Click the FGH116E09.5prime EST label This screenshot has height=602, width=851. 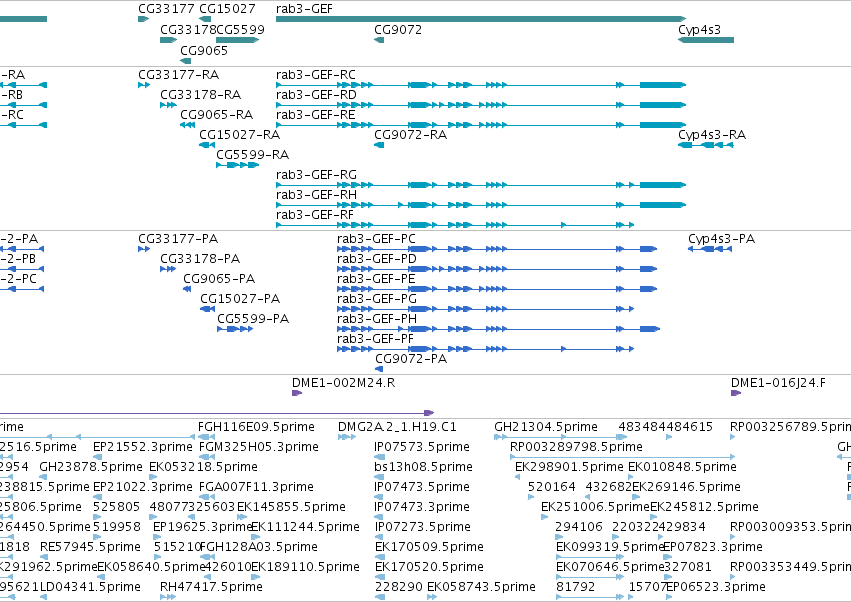click(x=256, y=427)
